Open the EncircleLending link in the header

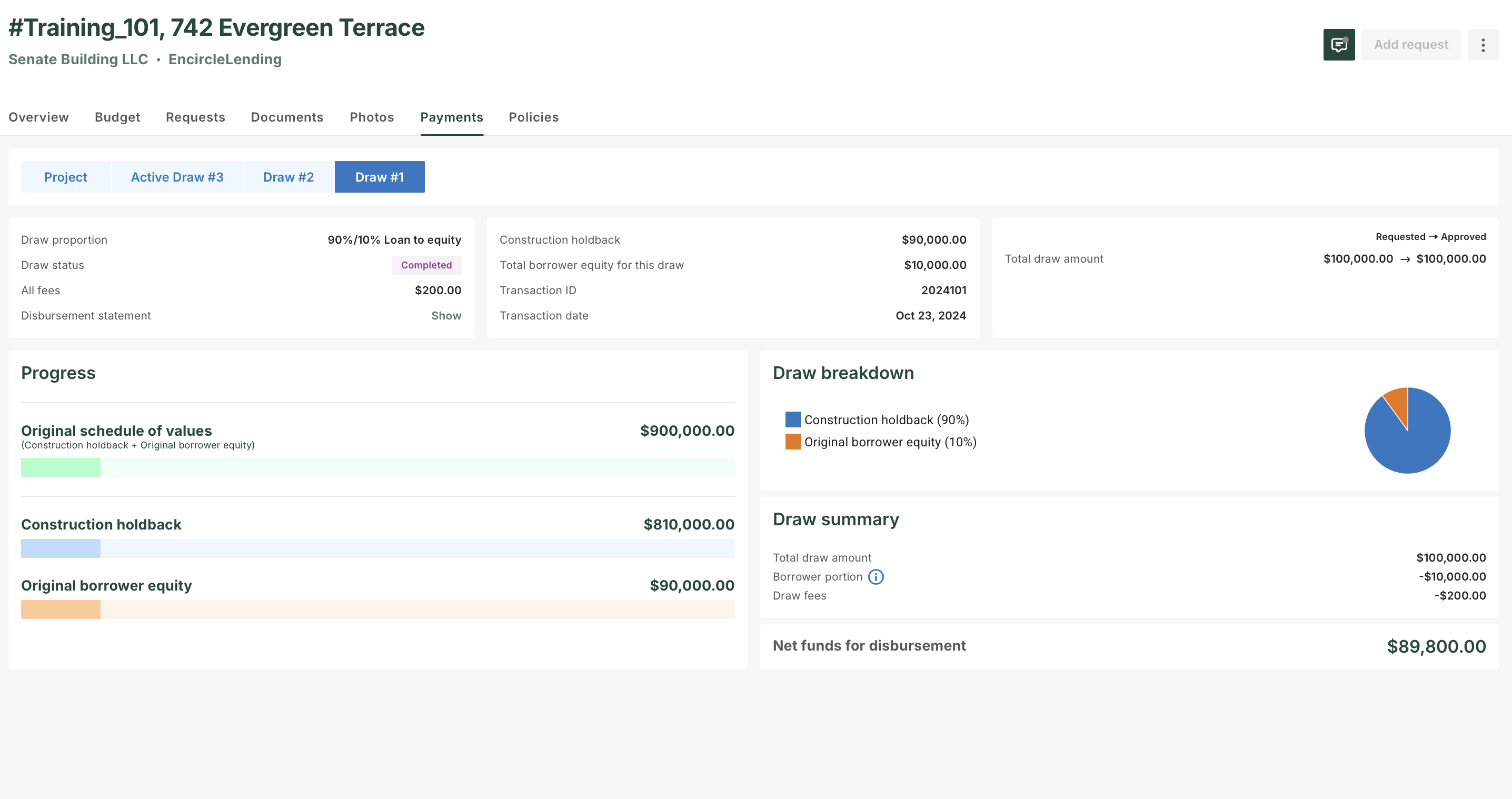(225, 58)
